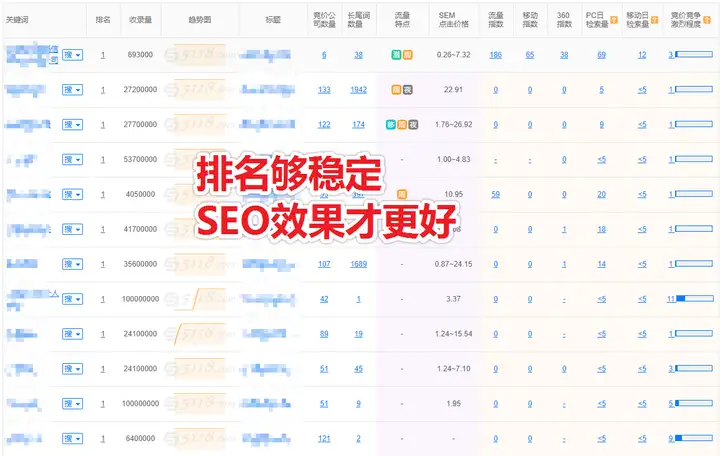
Task: Open bidding company count link 133
Action: (324, 90)
